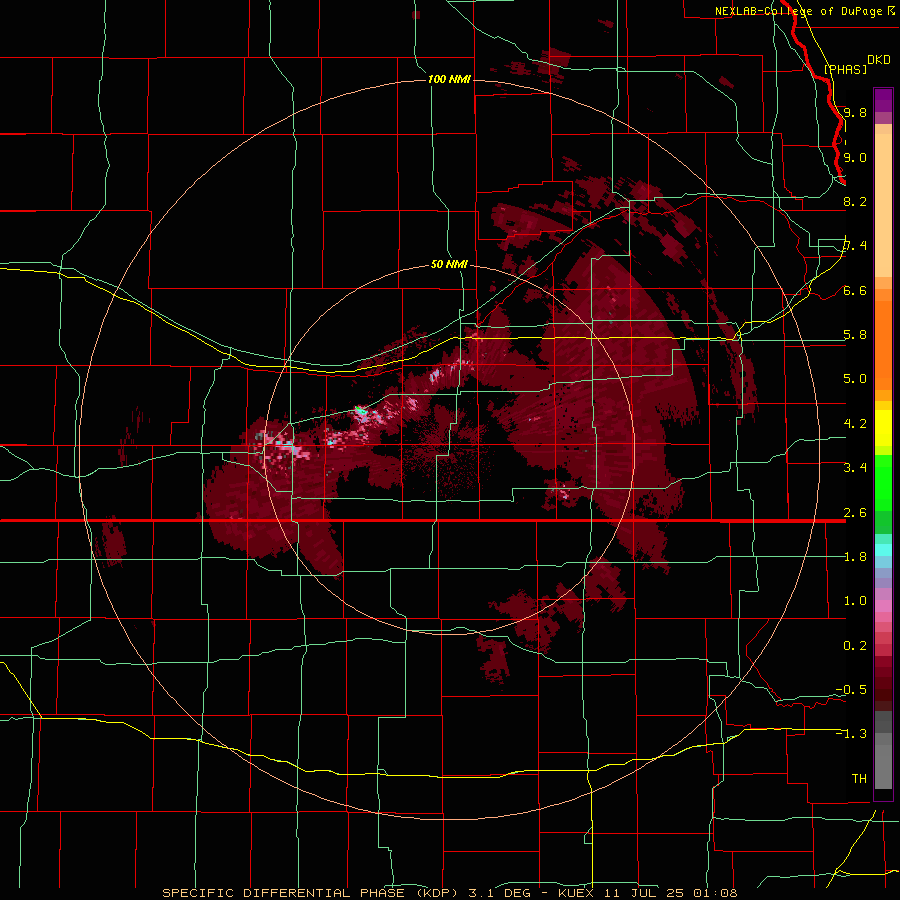Viewport: 900px width, 900px height.
Task: Click the 9.8 scale value
Action: click(855, 112)
